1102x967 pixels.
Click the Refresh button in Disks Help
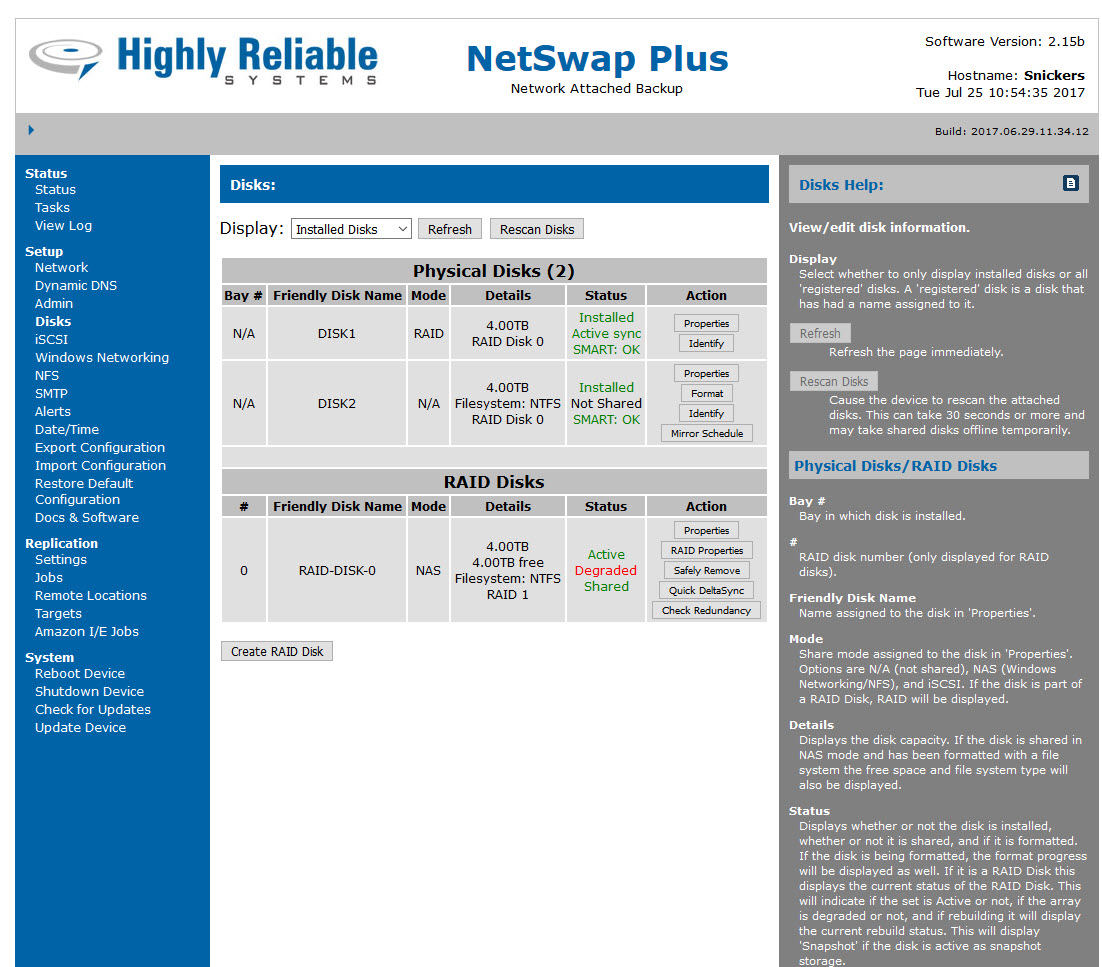[x=819, y=333]
